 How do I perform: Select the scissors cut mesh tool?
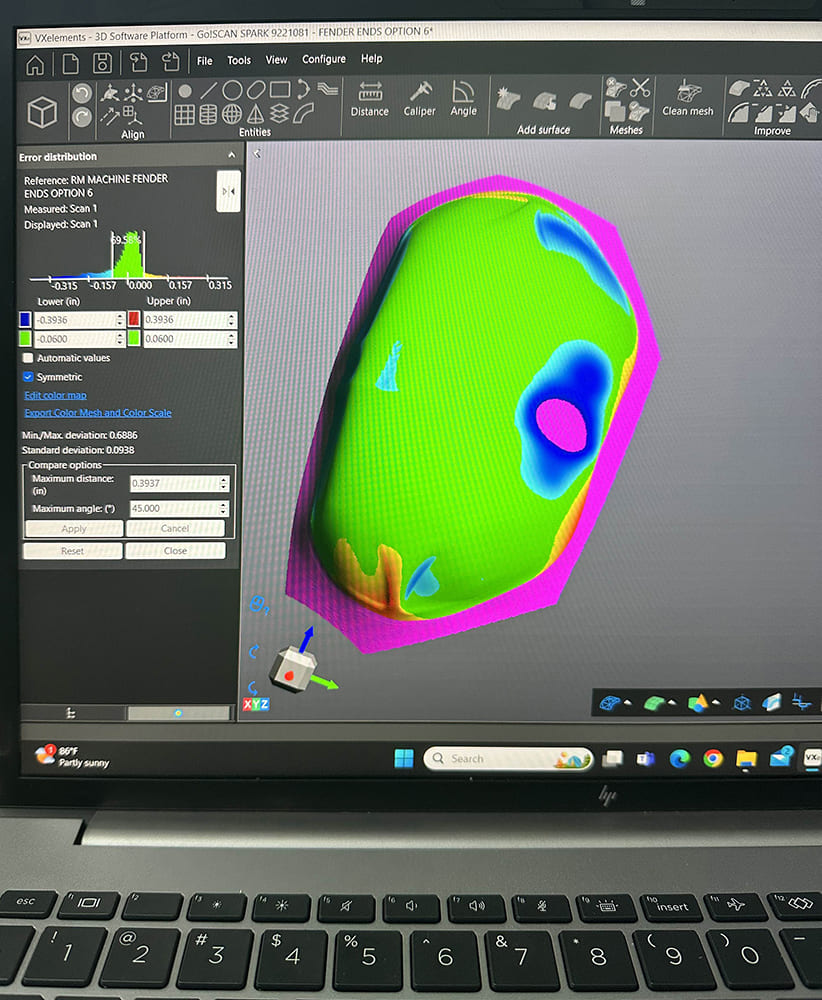click(x=640, y=87)
